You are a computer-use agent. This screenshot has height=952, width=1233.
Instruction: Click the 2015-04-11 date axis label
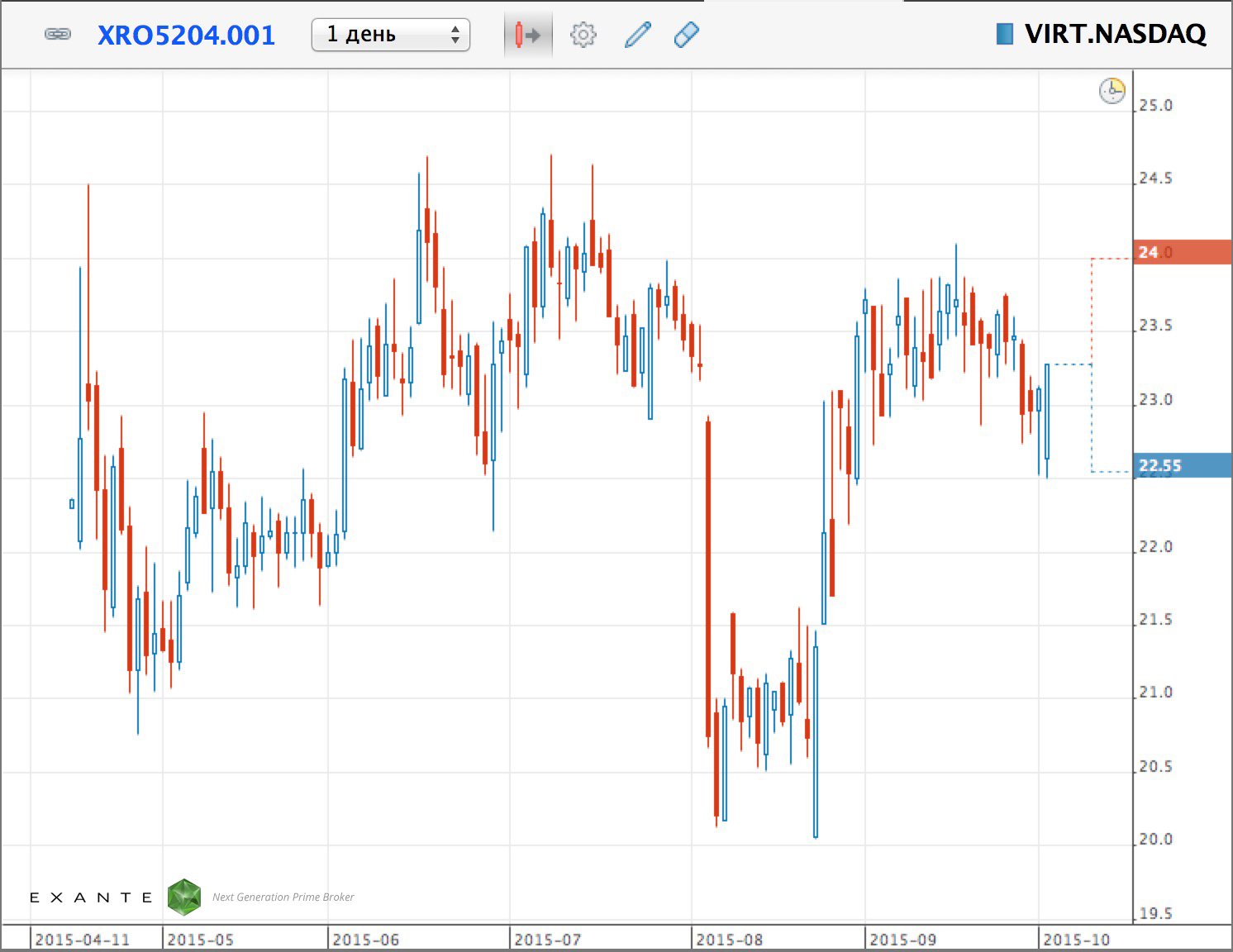coord(82,940)
